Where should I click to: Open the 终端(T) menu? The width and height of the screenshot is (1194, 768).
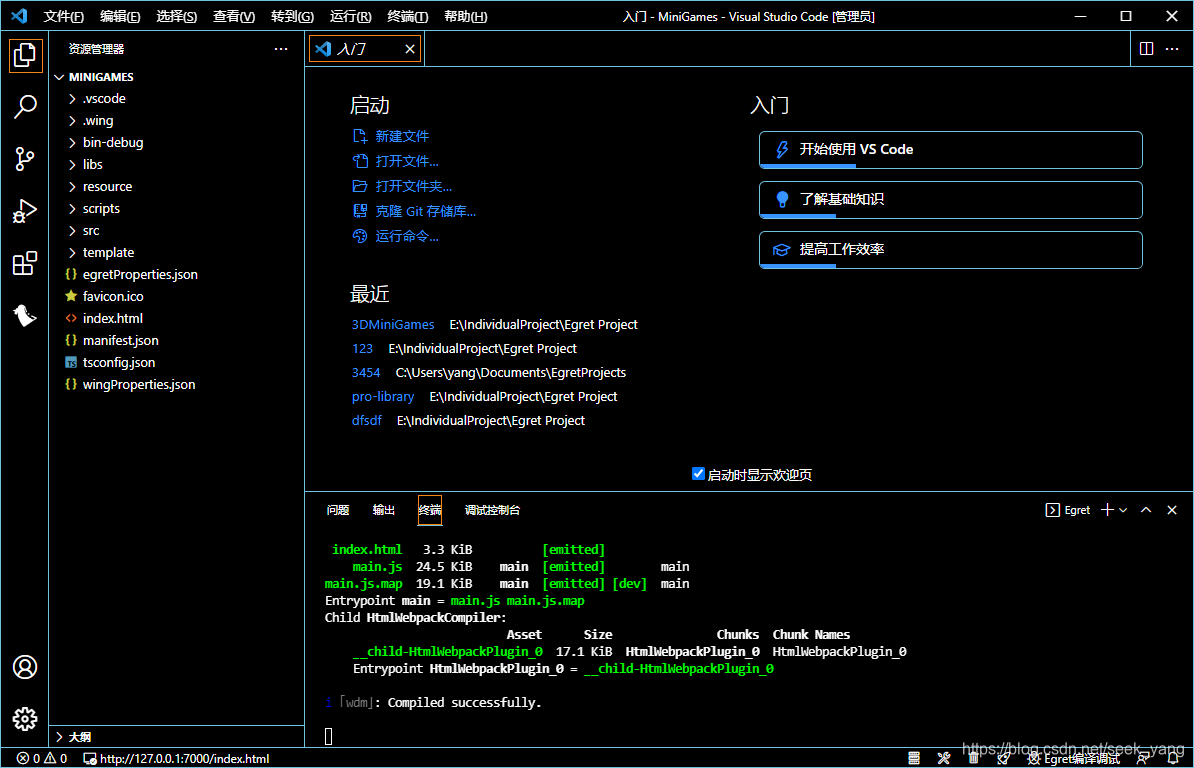tap(407, 16)
